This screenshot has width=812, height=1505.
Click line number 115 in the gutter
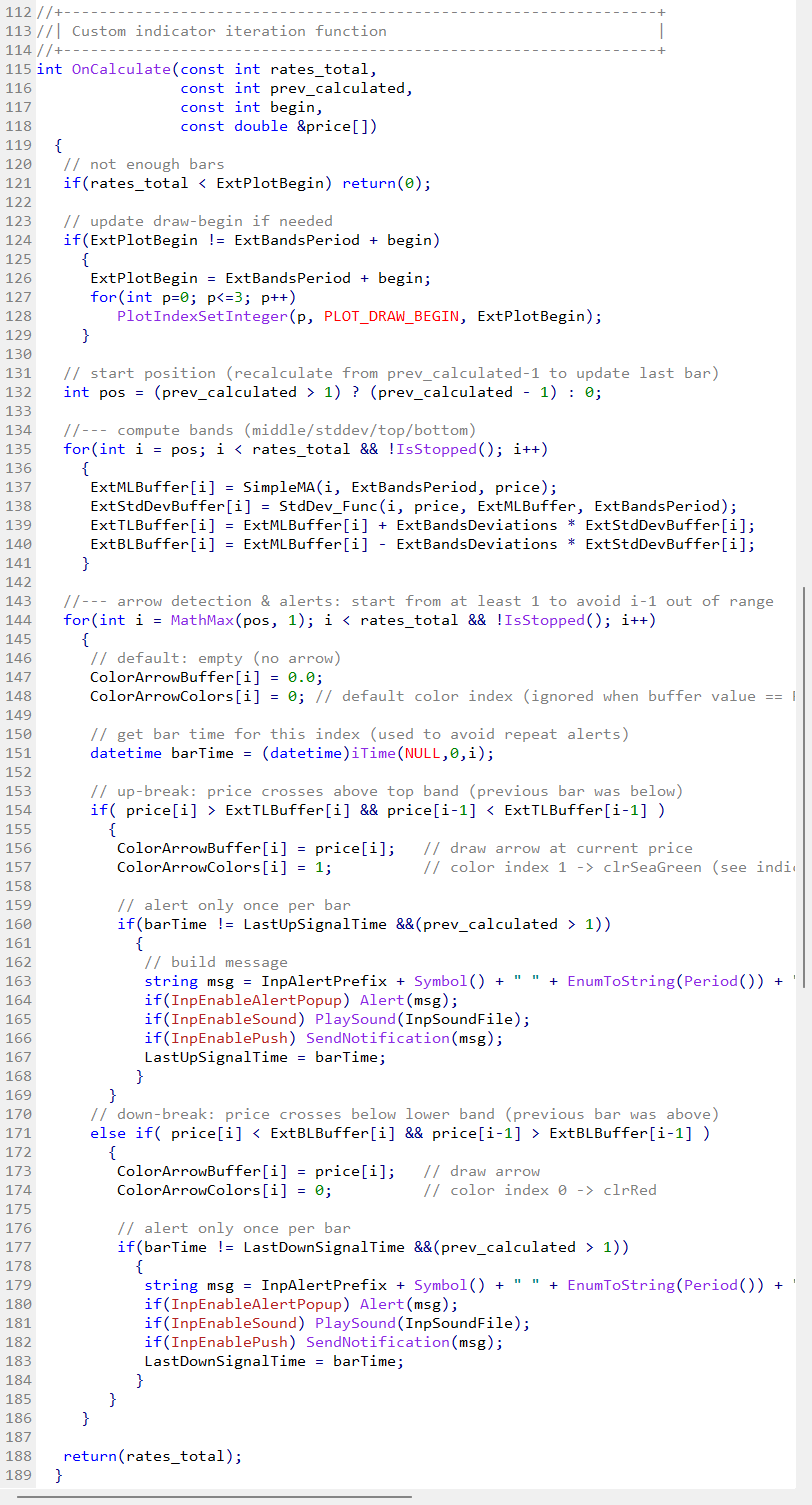pyautogui.click(x=18, y=69)
